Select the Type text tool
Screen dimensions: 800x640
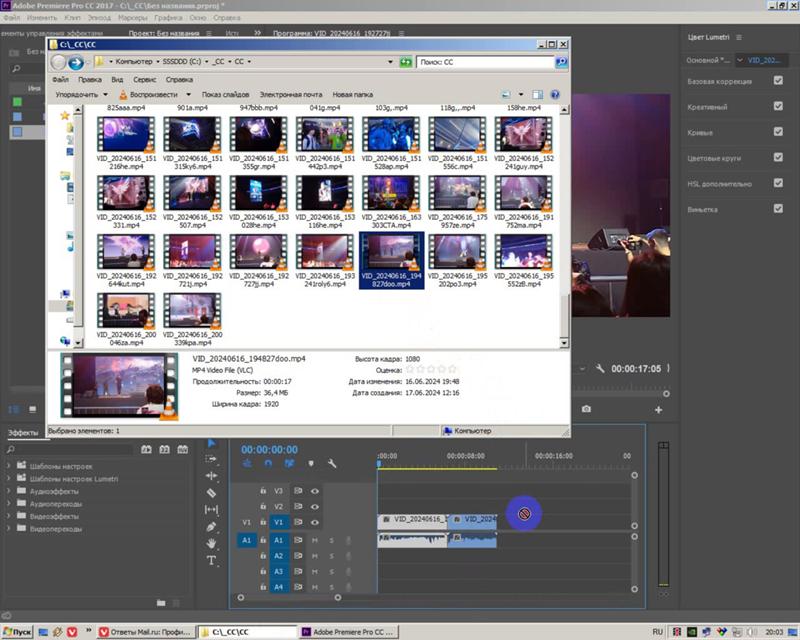tap(211, 561)
